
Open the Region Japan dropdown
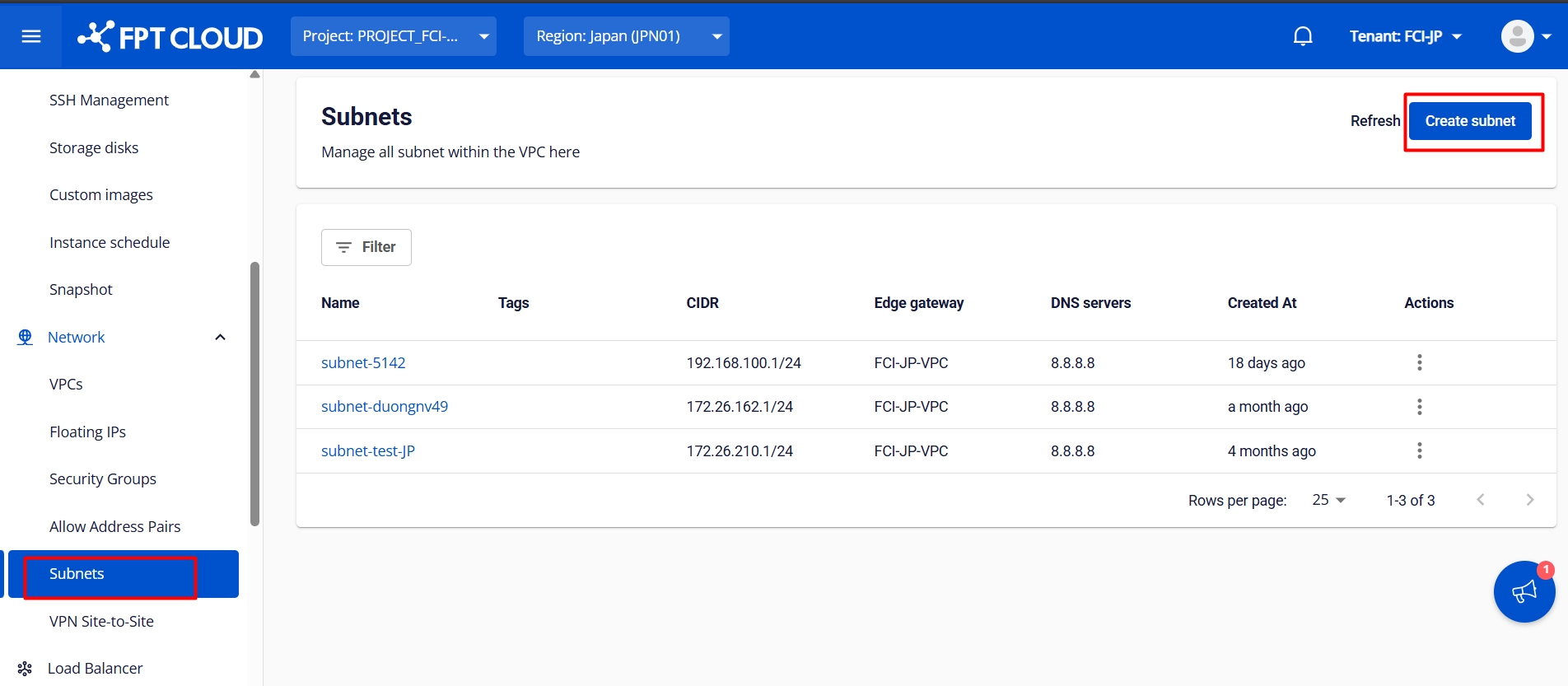click(626, 36)
